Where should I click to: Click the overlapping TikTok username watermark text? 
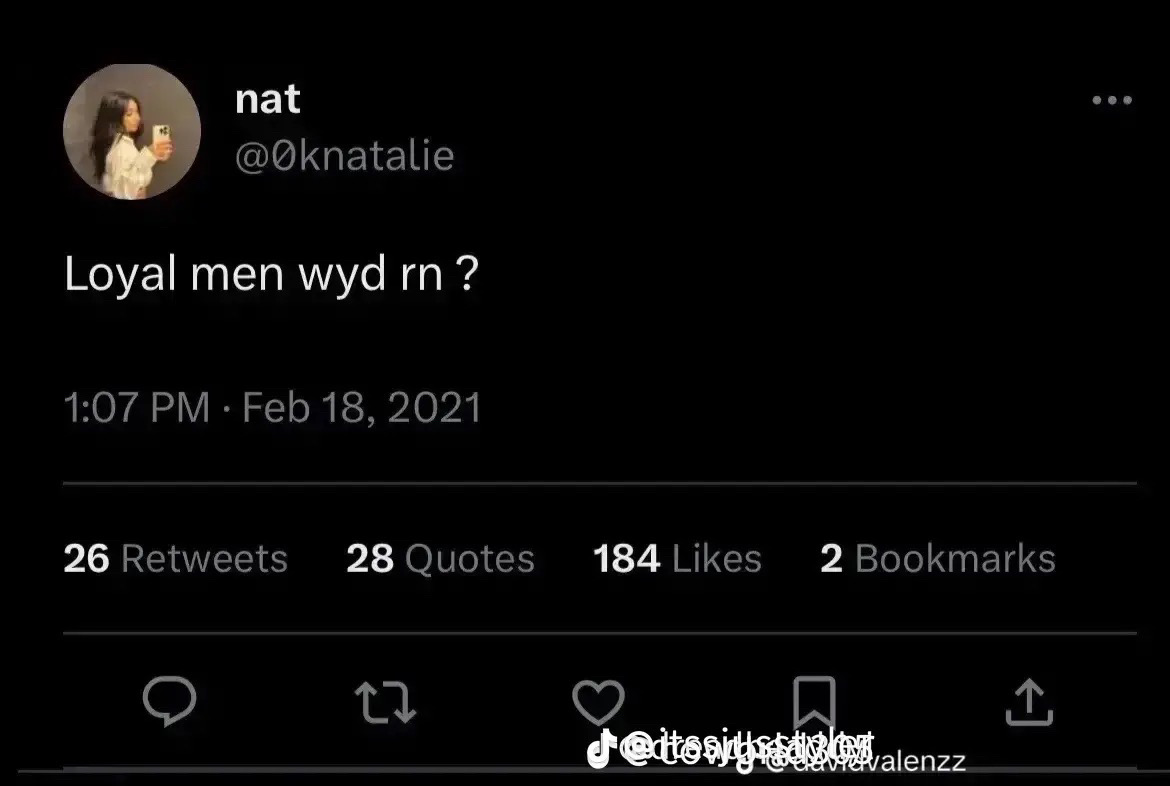click(791, 750)
